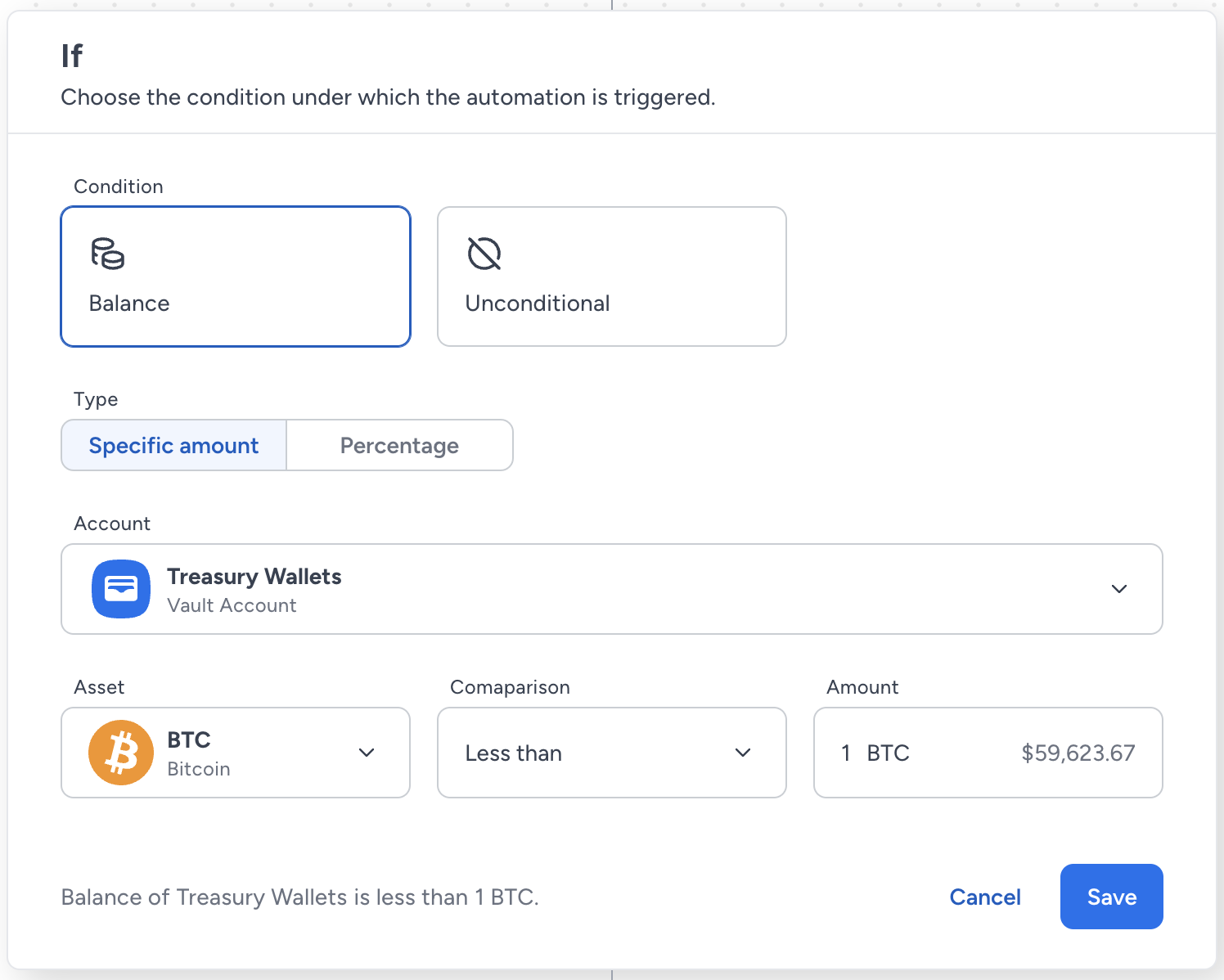The image size is (1224, 980).
Task: Open the BTC asset dropdown chevron
Action: (x=367, y=753)
